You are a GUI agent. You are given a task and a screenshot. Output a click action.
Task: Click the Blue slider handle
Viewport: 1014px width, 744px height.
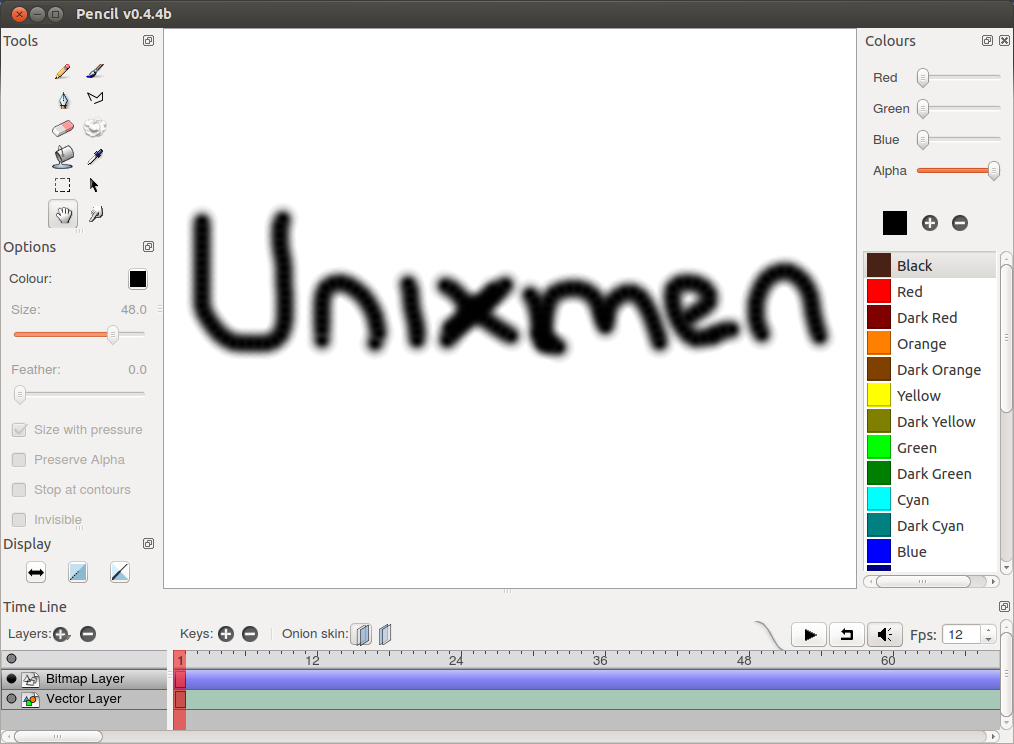923,140
